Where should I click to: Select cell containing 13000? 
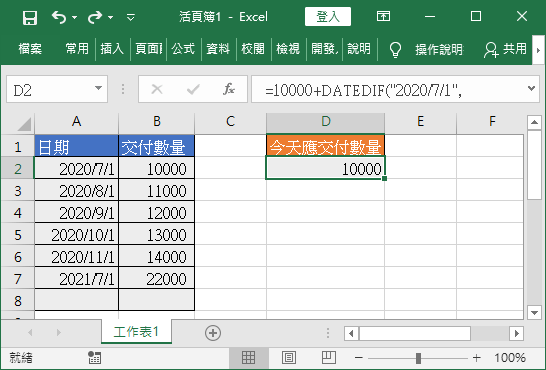tap(157, 234)
